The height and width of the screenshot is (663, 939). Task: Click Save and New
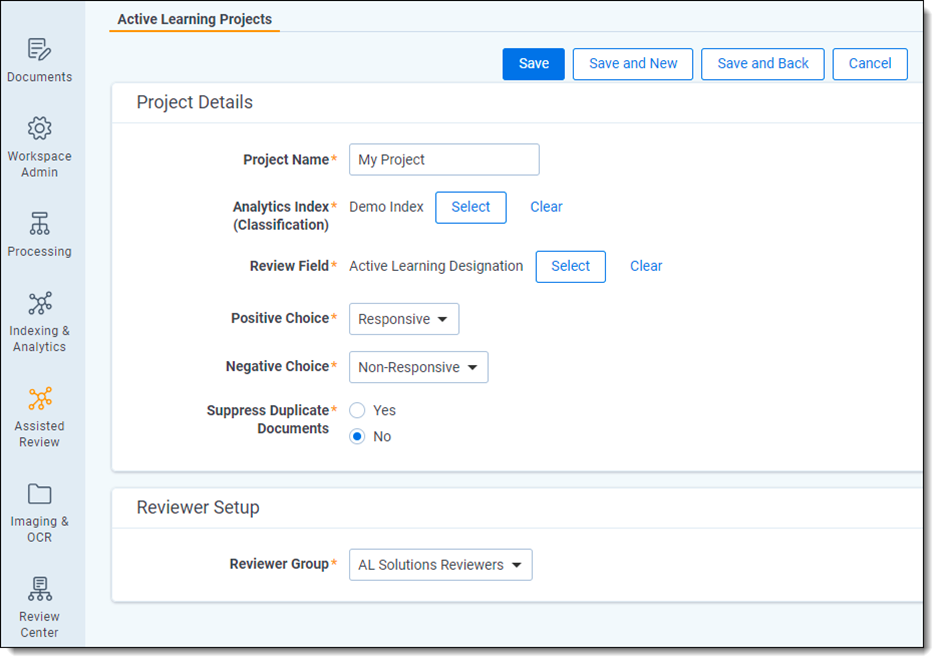pyautogui.click(x=632, y=63)
